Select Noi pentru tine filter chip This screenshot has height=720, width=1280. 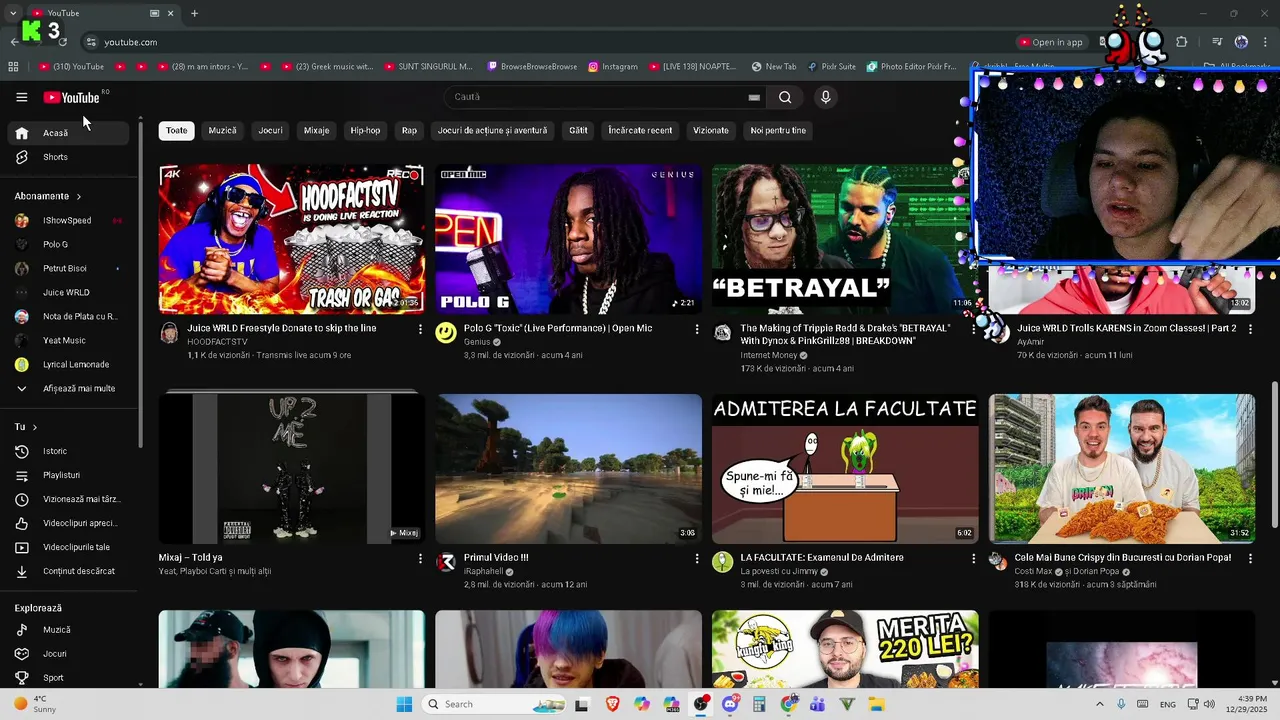tap(778, 130)
